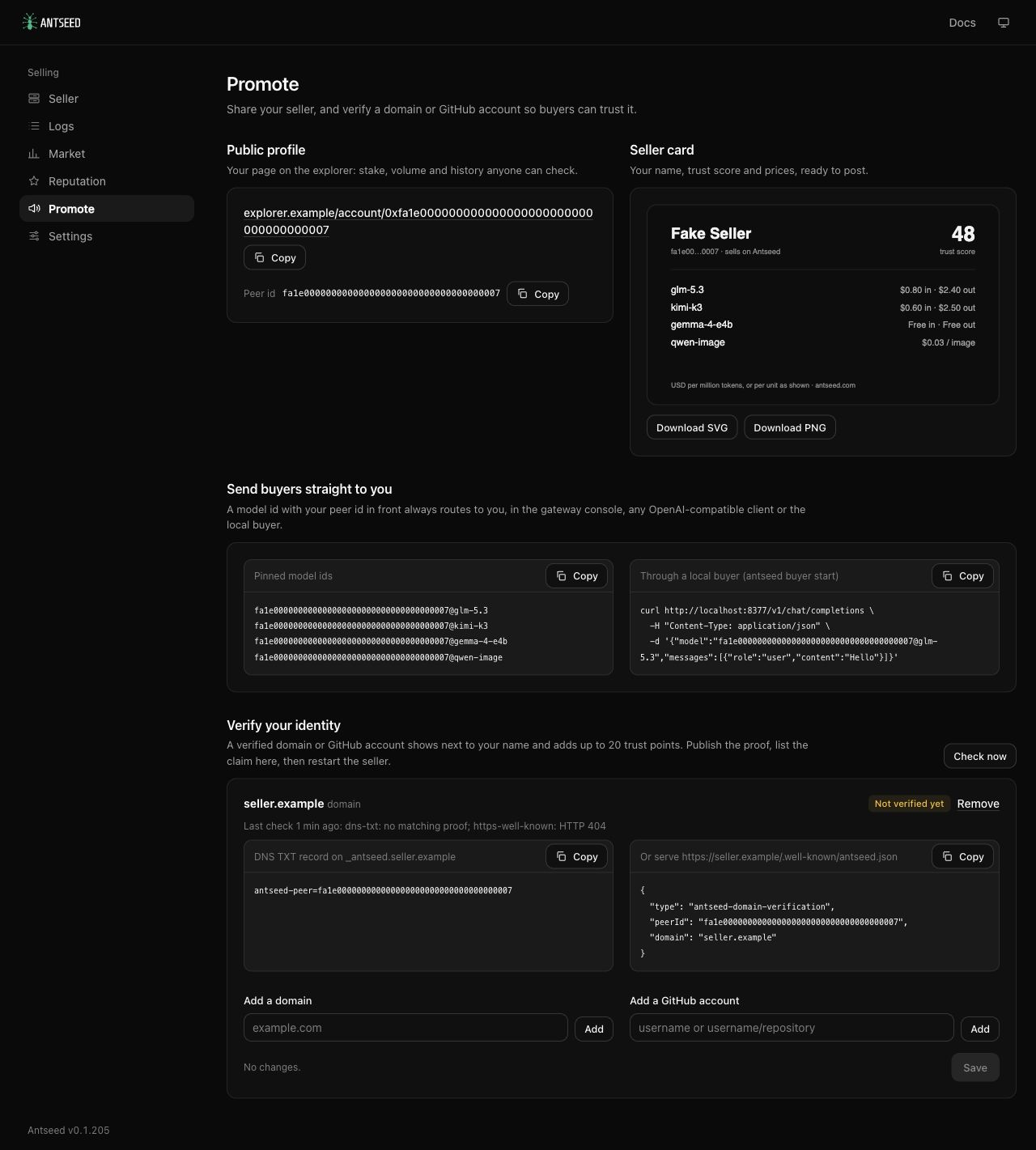The image size is (1036, 1150).
Task: Open the explorer.example account link
Action: (418, 221)
